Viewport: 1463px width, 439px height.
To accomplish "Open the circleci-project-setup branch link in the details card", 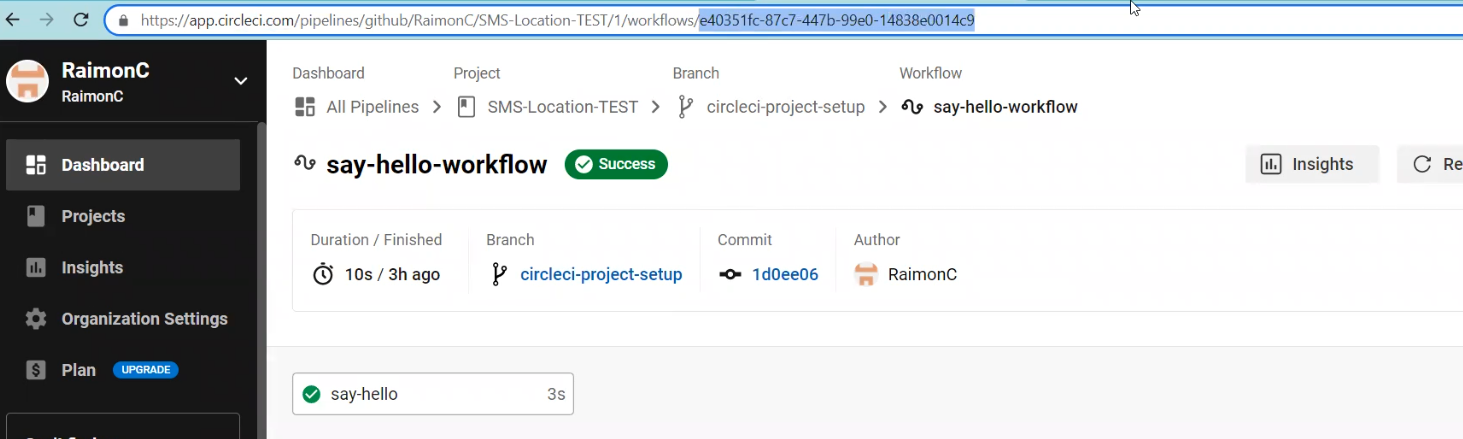I will (601, 274).
